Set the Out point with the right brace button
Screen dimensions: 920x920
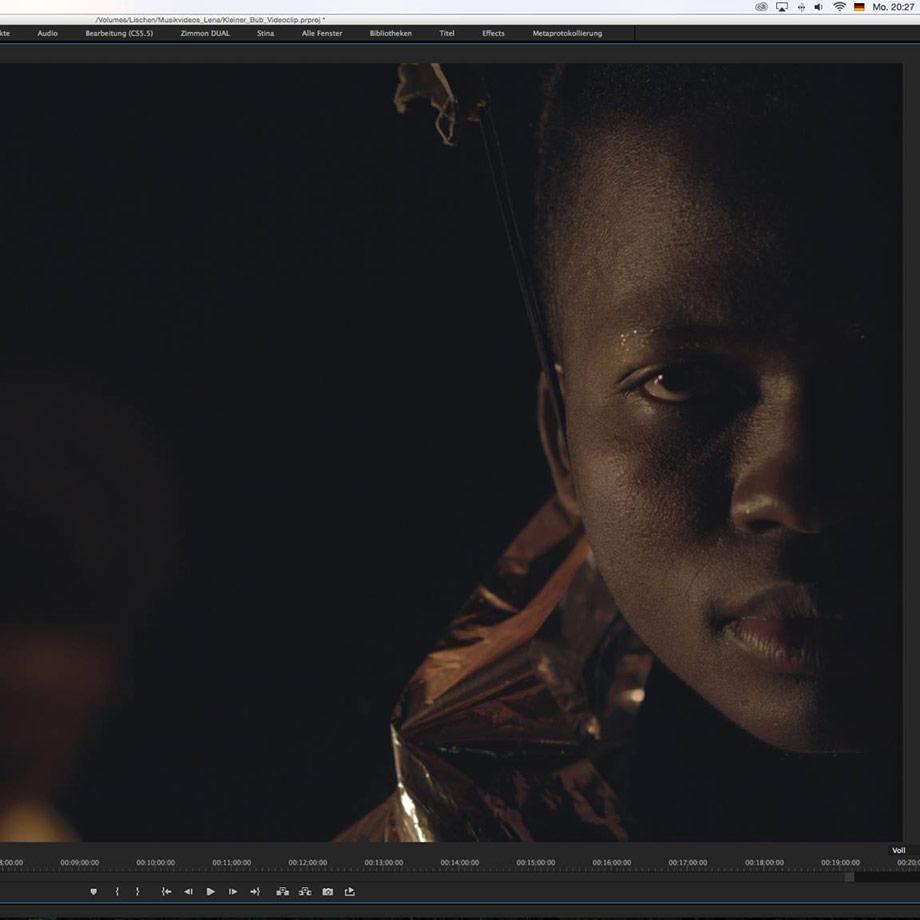point(137,892)
